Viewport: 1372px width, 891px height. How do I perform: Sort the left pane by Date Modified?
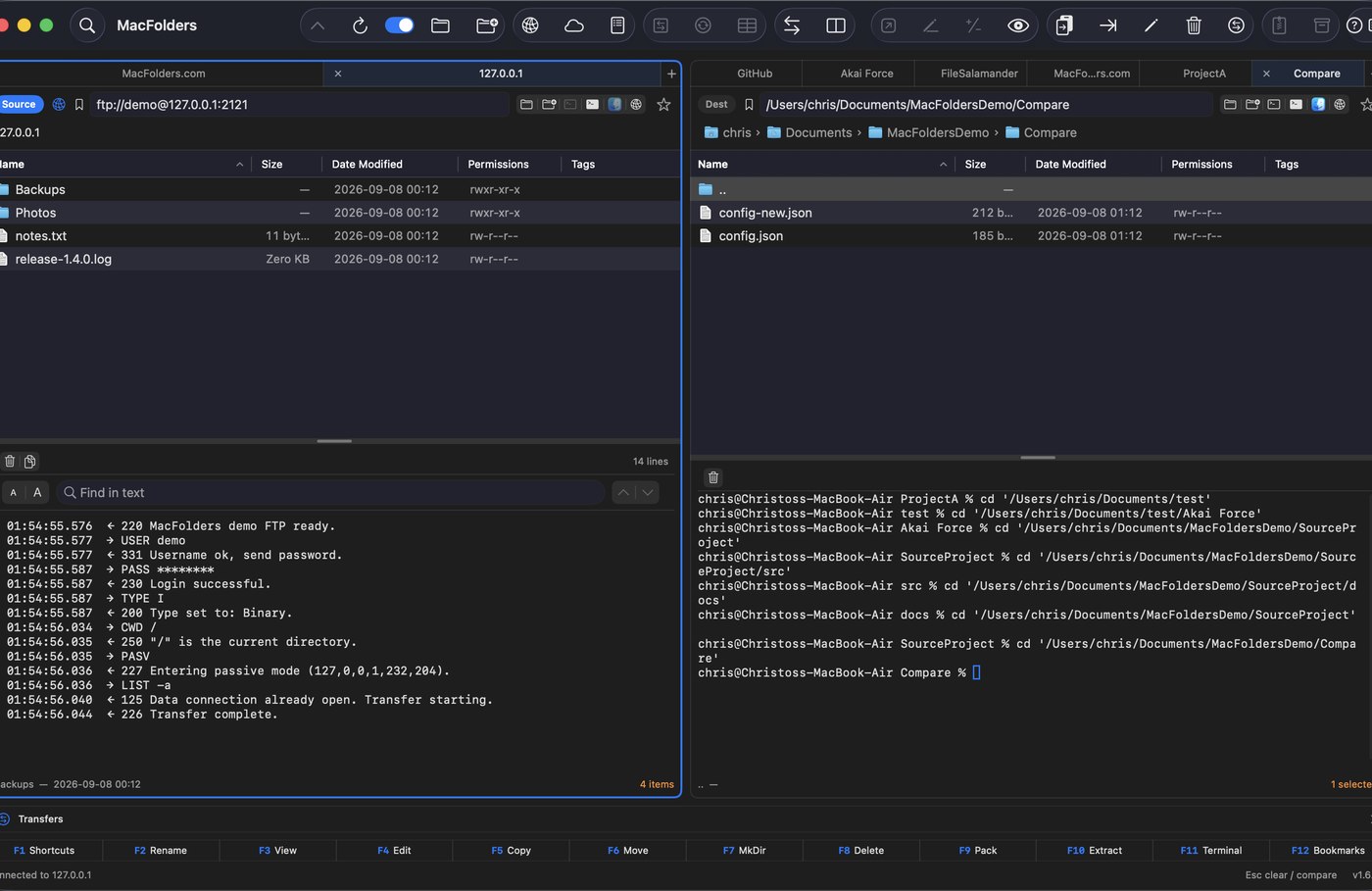click(367, 164)
